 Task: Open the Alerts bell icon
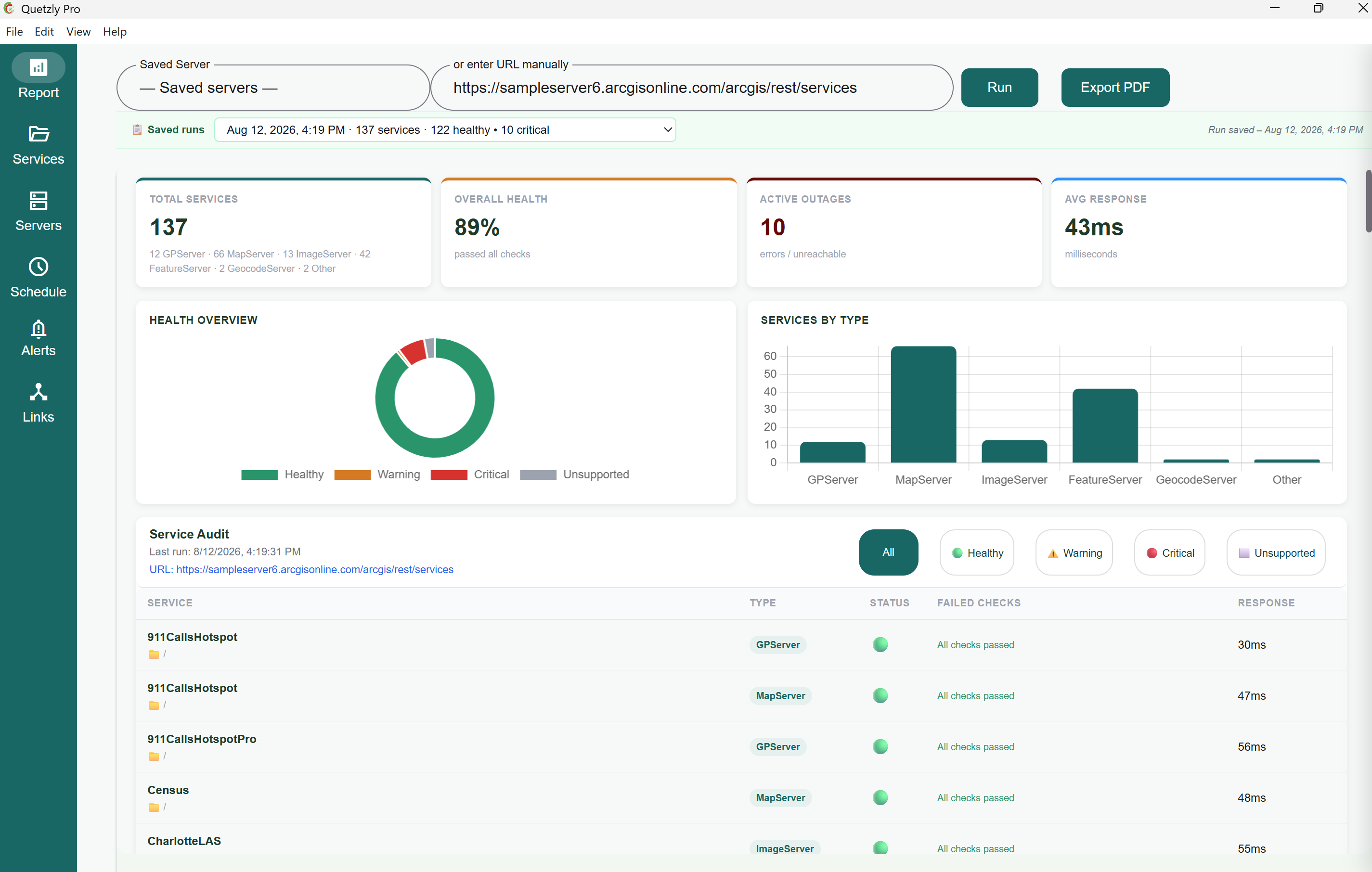tap(38, 329)
